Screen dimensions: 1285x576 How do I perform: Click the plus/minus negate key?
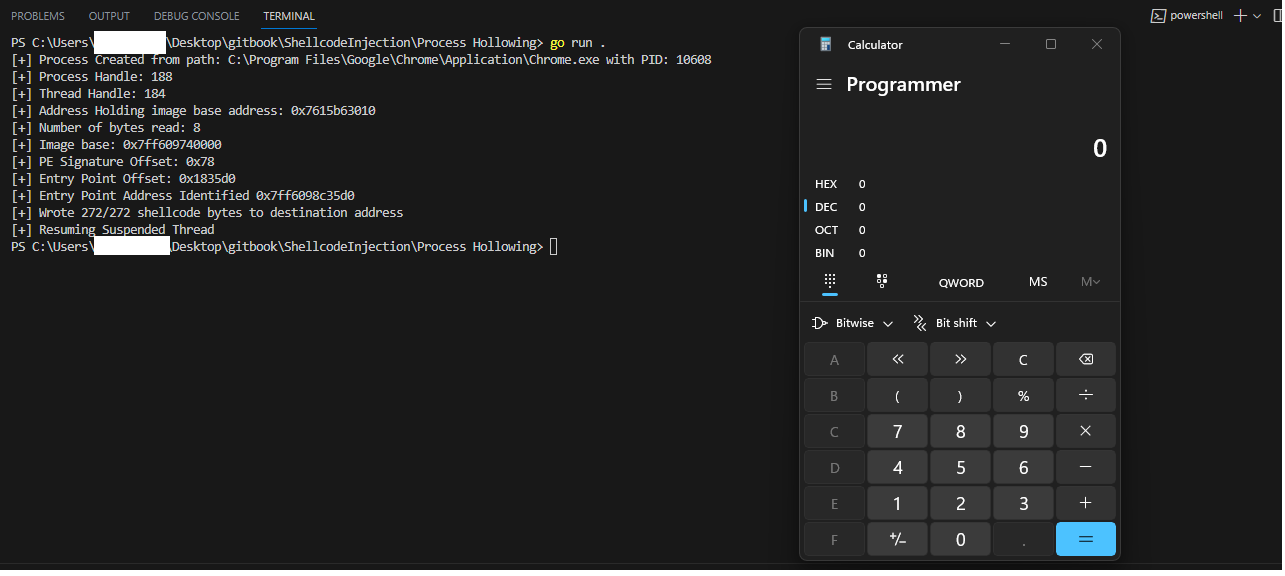[897, 539]
